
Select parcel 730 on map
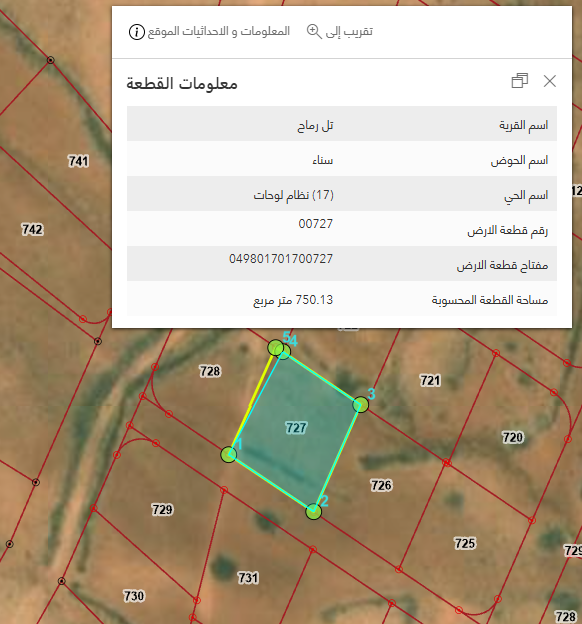(134, 596)
